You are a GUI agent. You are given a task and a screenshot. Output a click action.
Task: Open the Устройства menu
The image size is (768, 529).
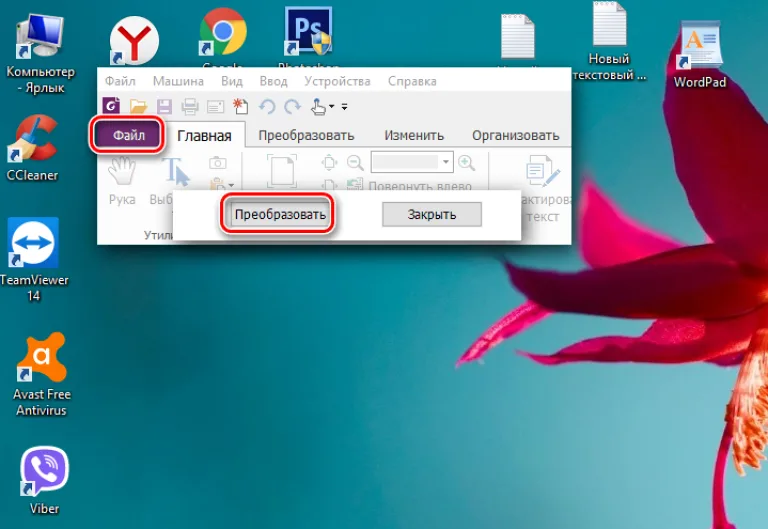pos(337,81)
